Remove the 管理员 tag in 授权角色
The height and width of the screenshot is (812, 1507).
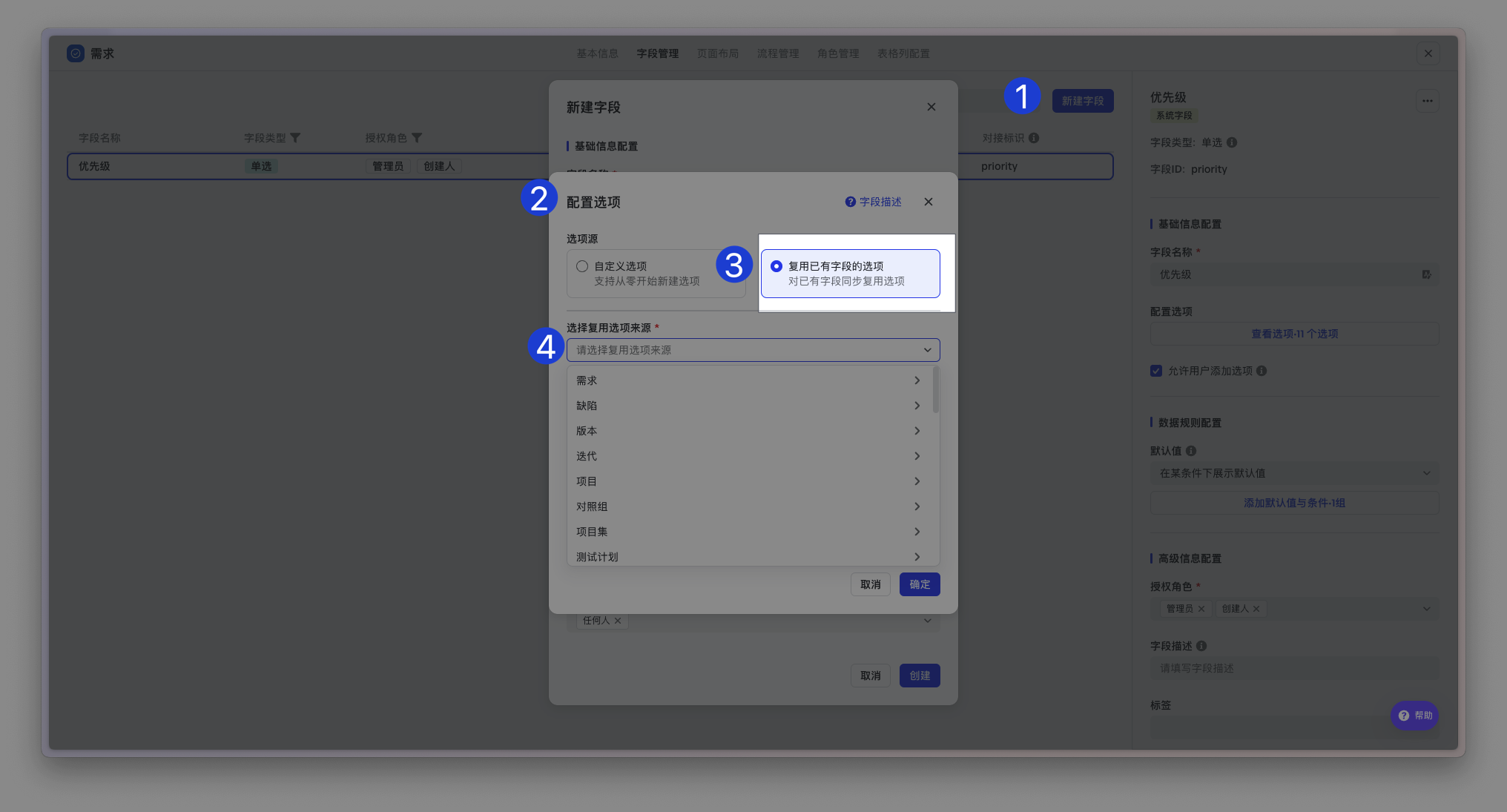(1201, 609)
